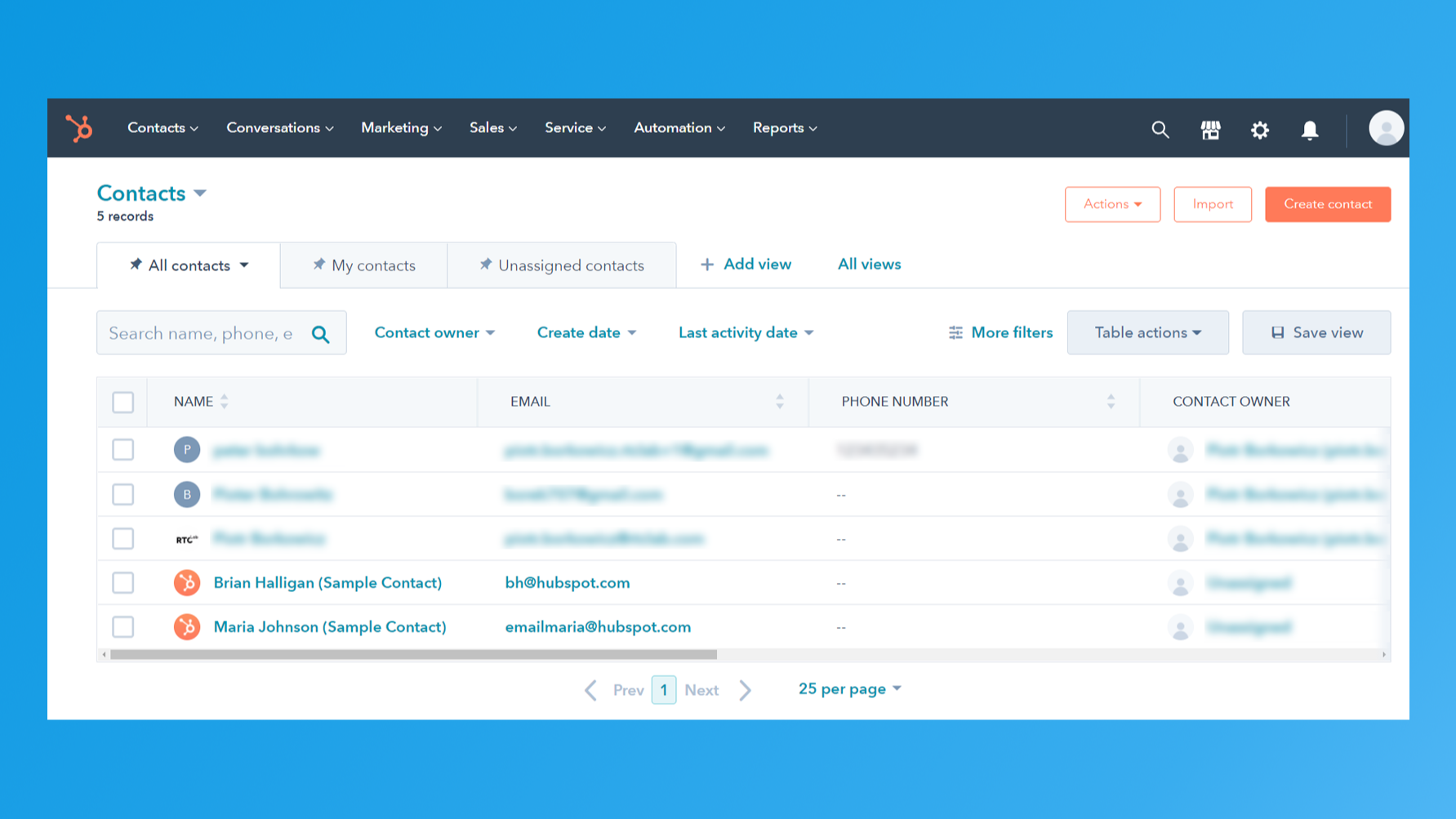Select Maria Johnson's row checkbox
1456x819 pixels.
tap(122, 626)
